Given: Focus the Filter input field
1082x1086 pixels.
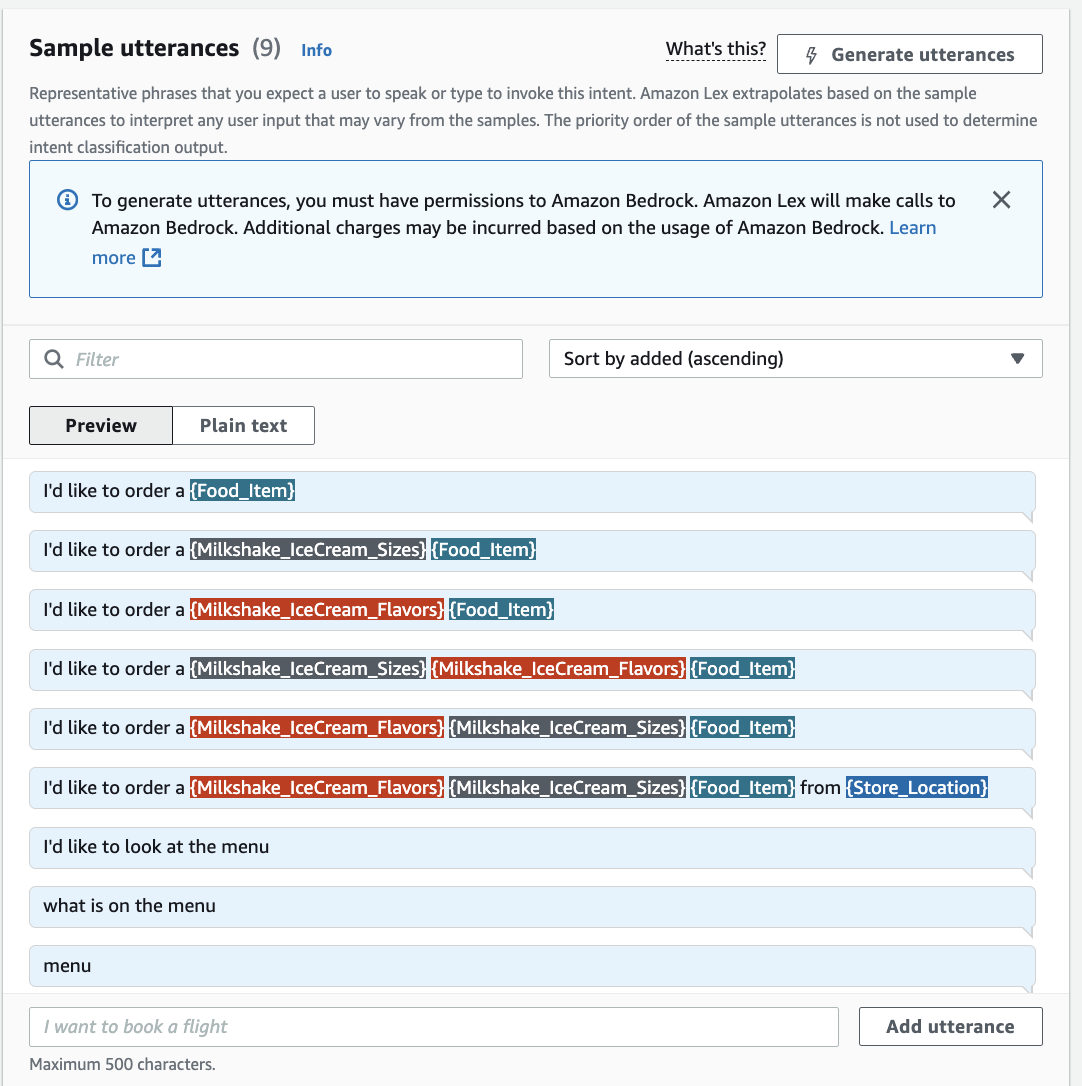Looking at the screenshot, I should click(x=276, y=359).
